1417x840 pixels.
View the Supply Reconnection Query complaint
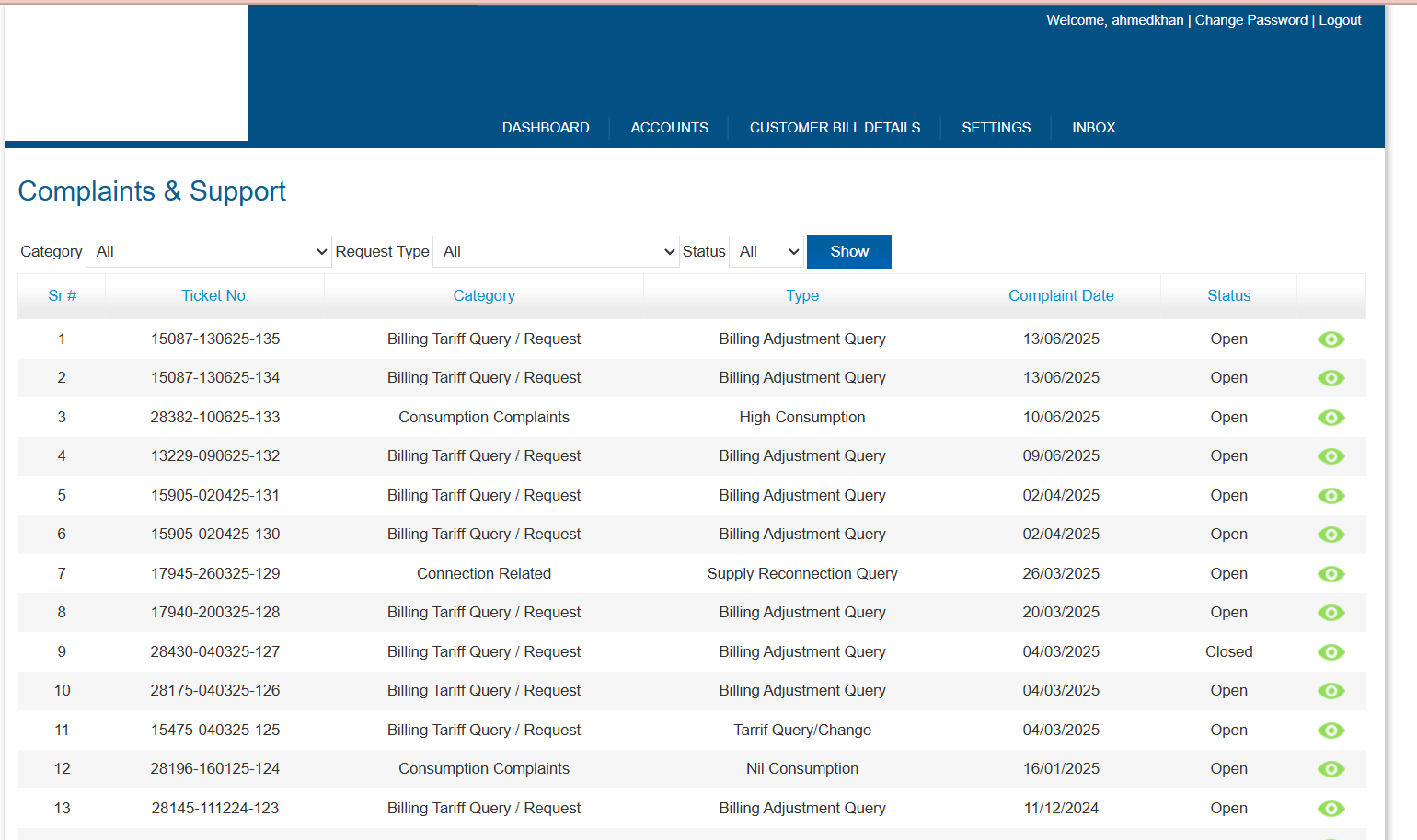[1331, 574]
